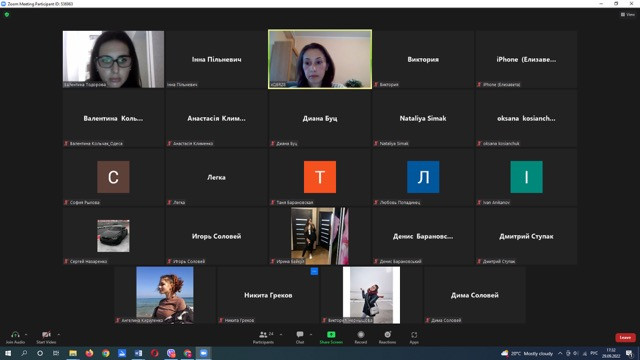The image size is (640, 360).
Task: Show hidden tray icons chevron
Action: (x=560, y=353)
